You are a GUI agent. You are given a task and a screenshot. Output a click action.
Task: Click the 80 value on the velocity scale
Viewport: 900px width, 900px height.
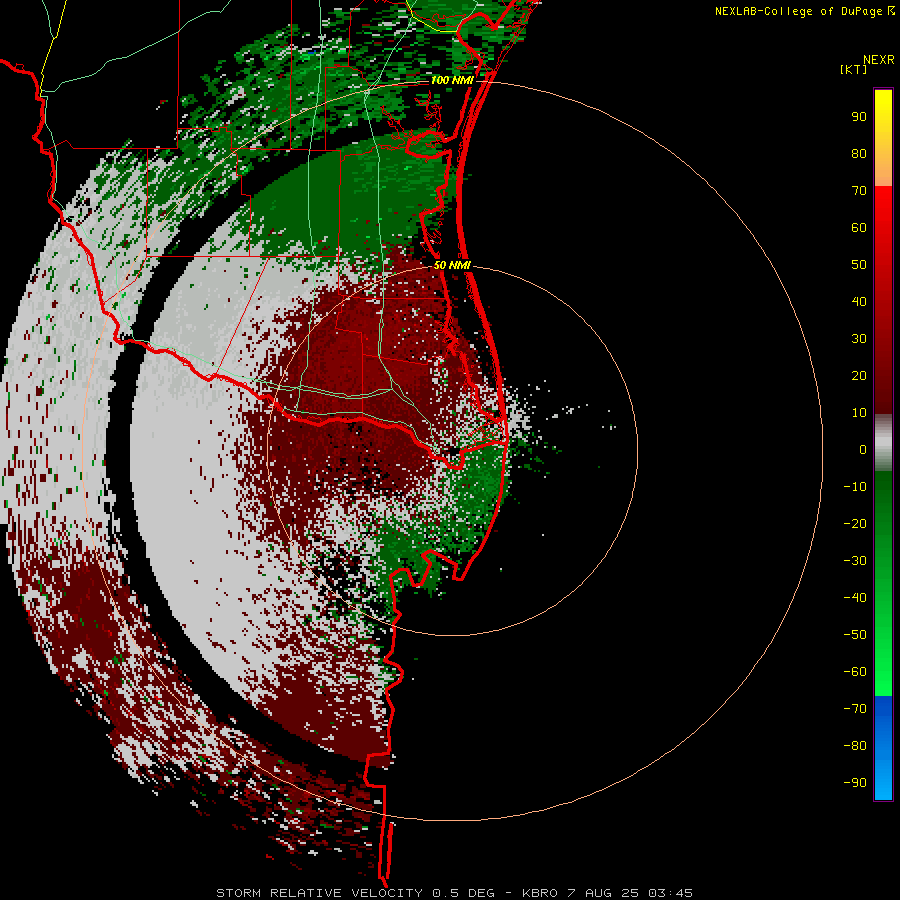coord(859,154)
